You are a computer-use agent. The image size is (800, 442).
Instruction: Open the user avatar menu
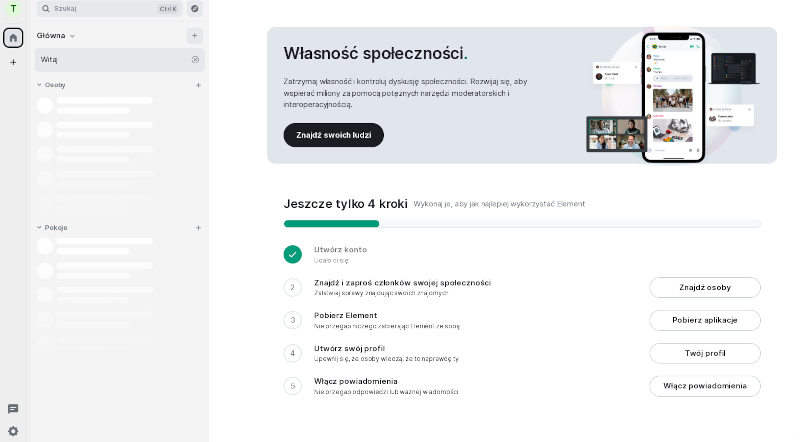tap(13, 9)
